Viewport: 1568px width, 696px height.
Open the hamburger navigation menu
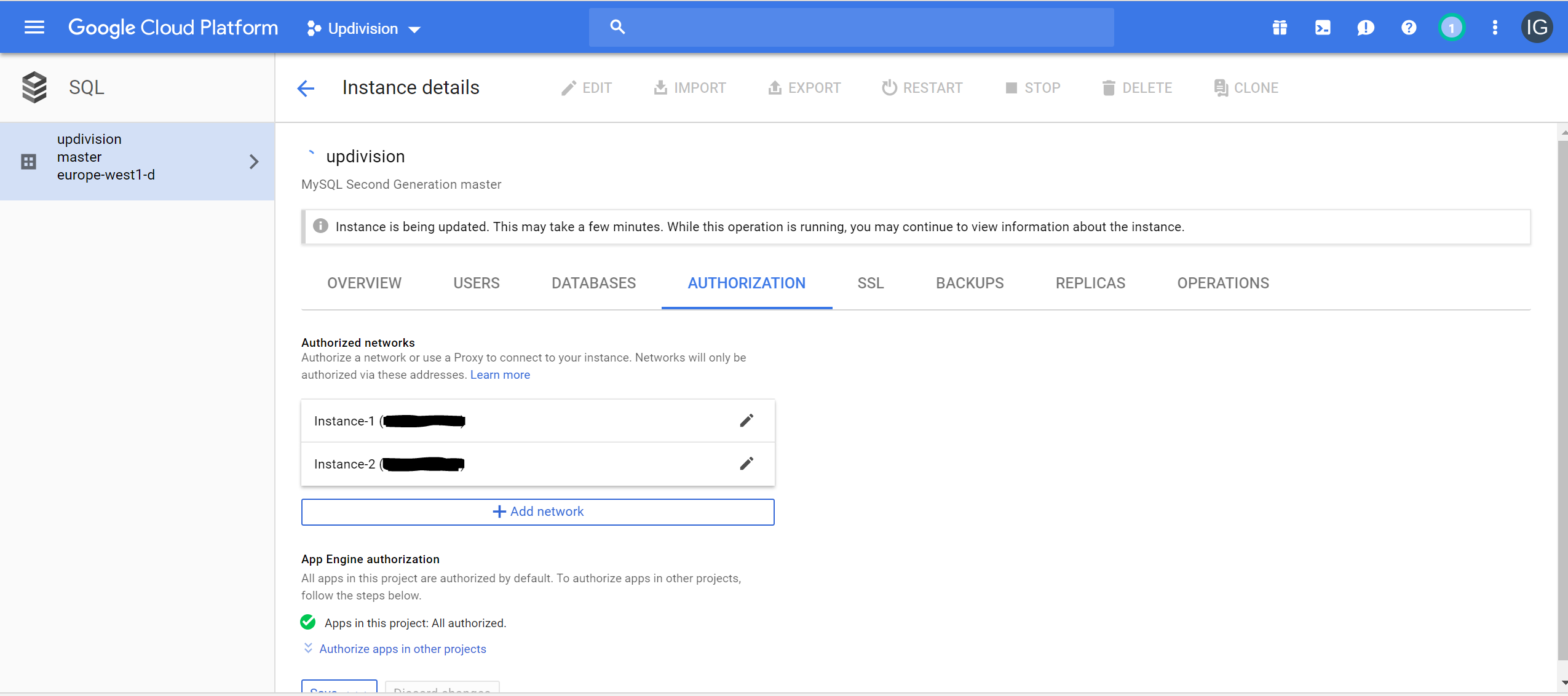pos(34,27)
